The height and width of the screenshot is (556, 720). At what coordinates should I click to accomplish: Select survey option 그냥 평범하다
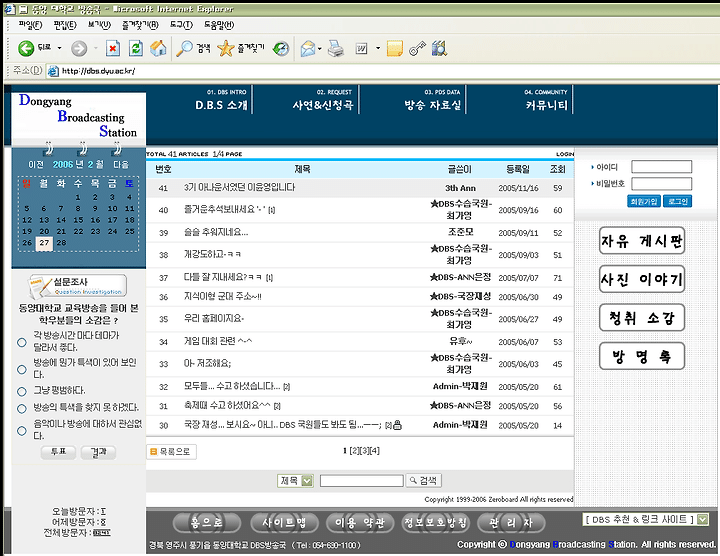22,391
